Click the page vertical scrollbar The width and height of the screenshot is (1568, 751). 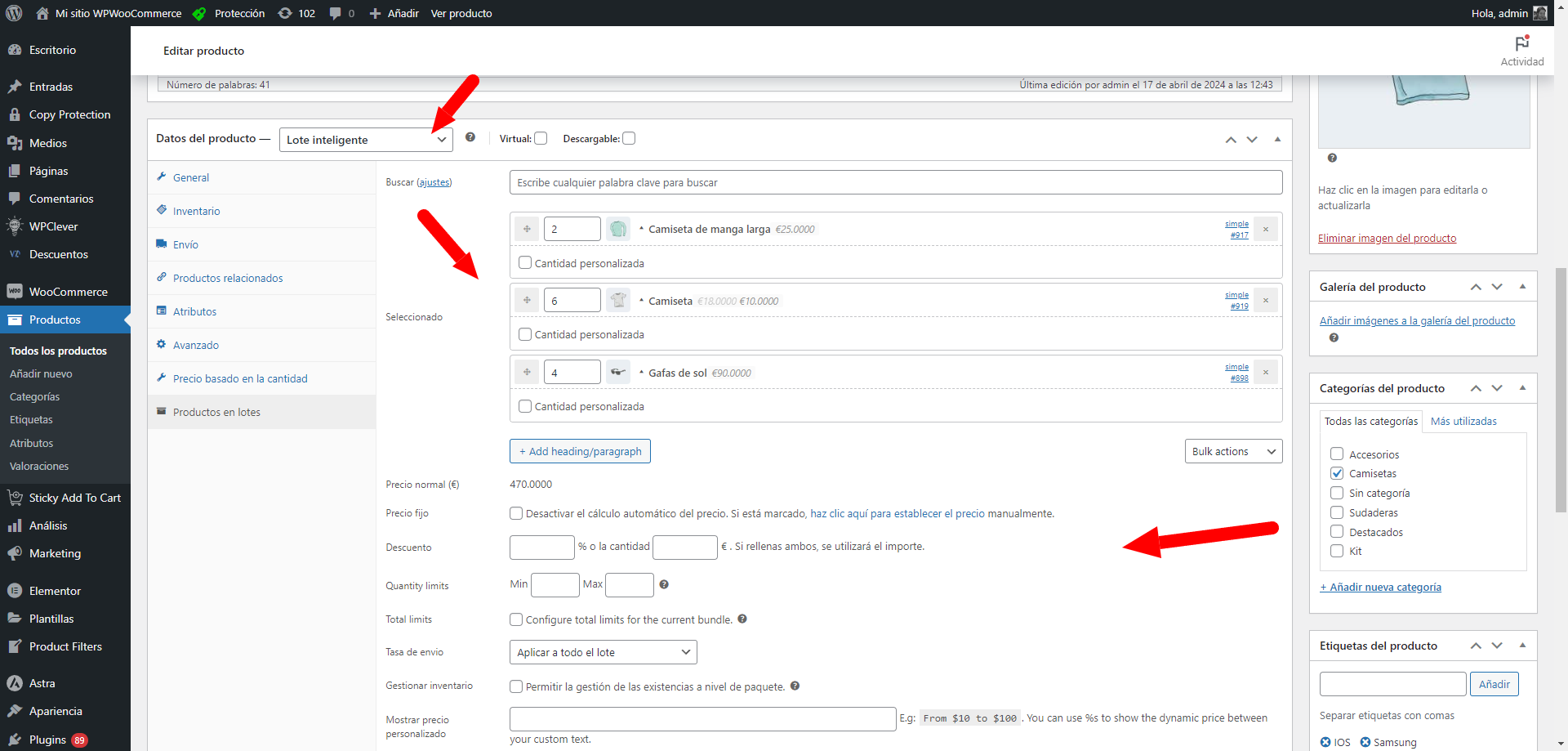1561,389
